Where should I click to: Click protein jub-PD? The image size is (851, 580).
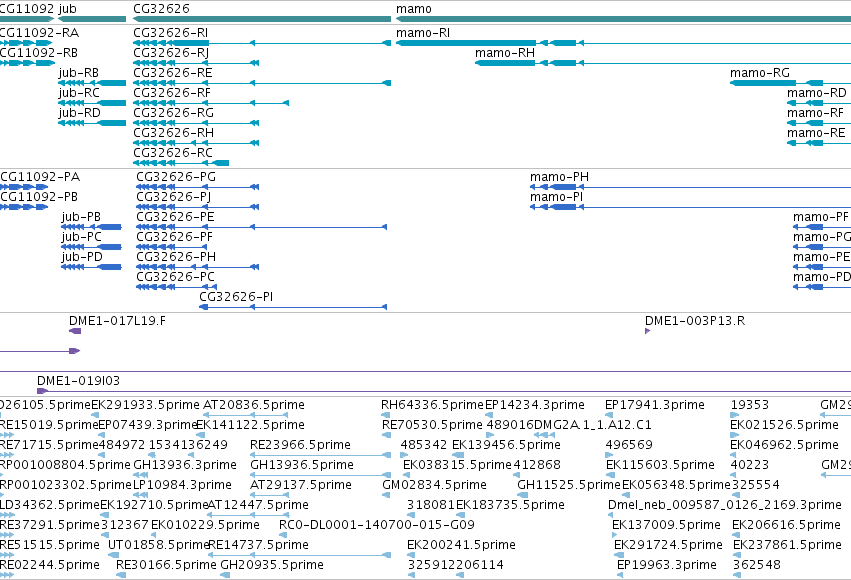coord(82,257)
